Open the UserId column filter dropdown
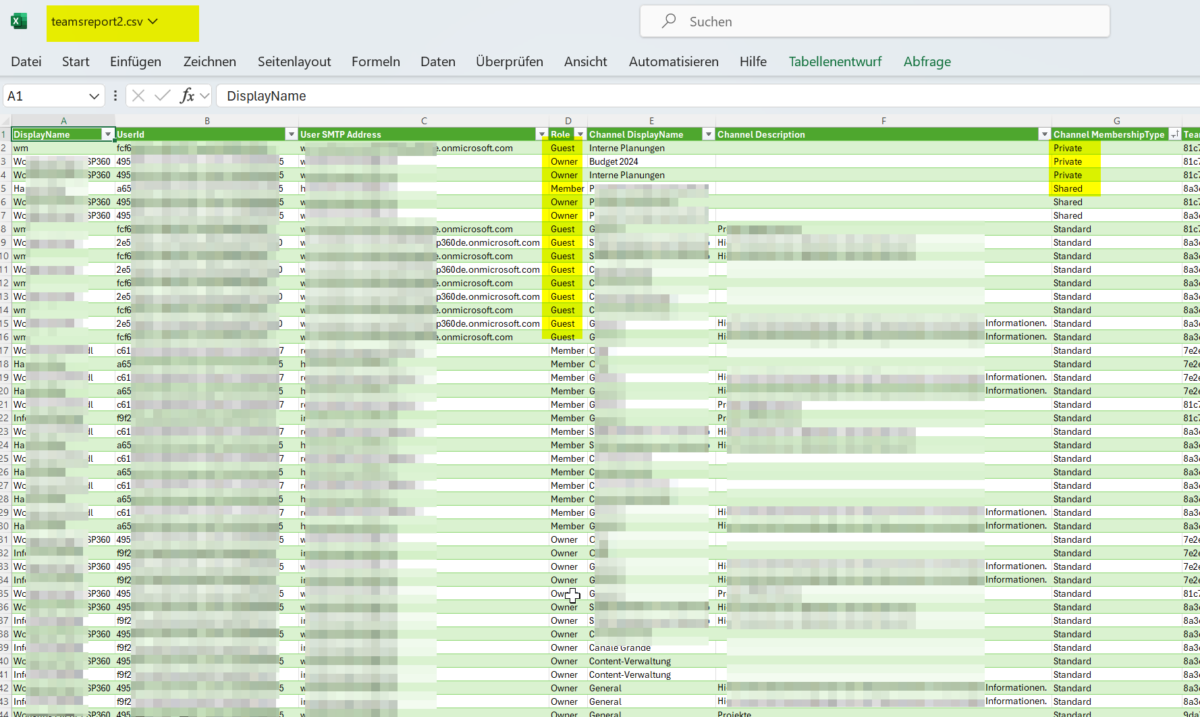 coord(291,134)
